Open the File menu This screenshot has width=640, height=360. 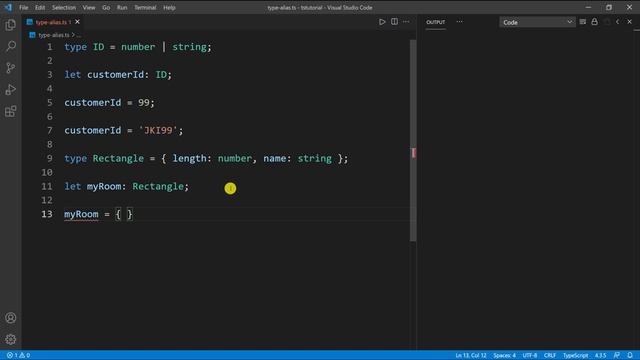pos(24,7)
